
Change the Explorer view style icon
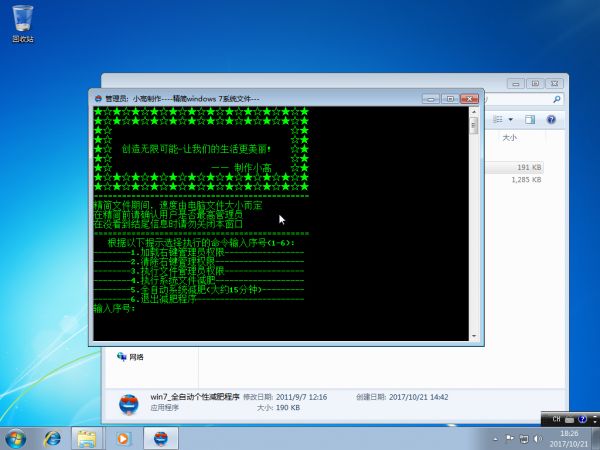coord(498,120)
